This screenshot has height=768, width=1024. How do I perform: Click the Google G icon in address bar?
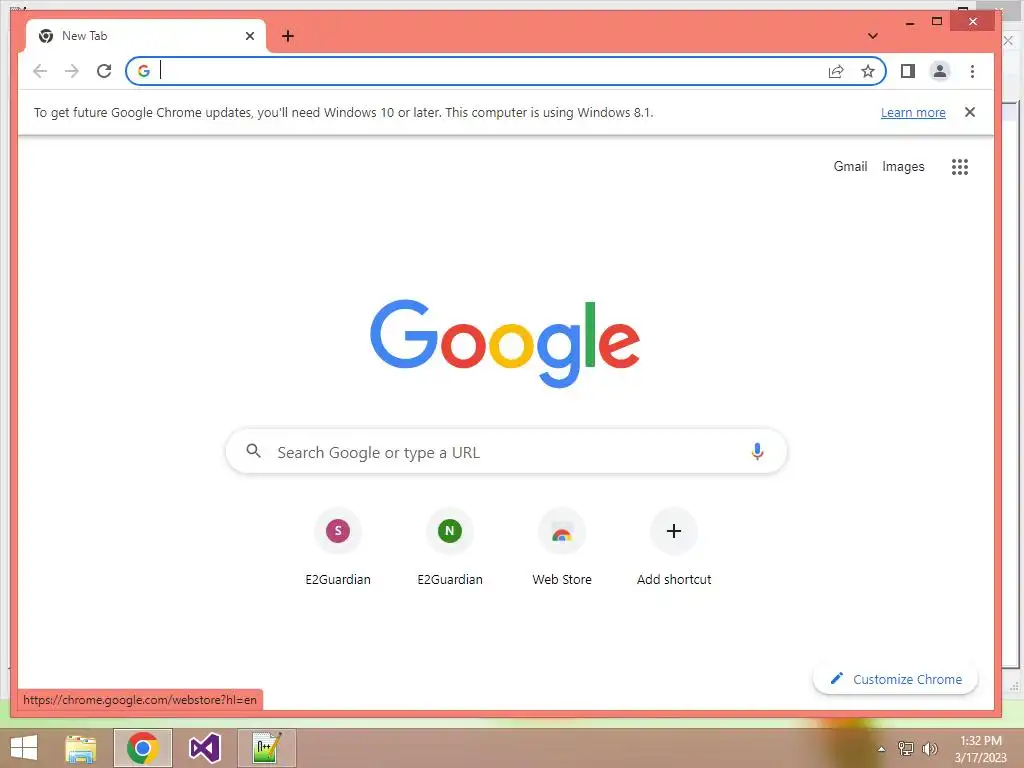(144, 71)
